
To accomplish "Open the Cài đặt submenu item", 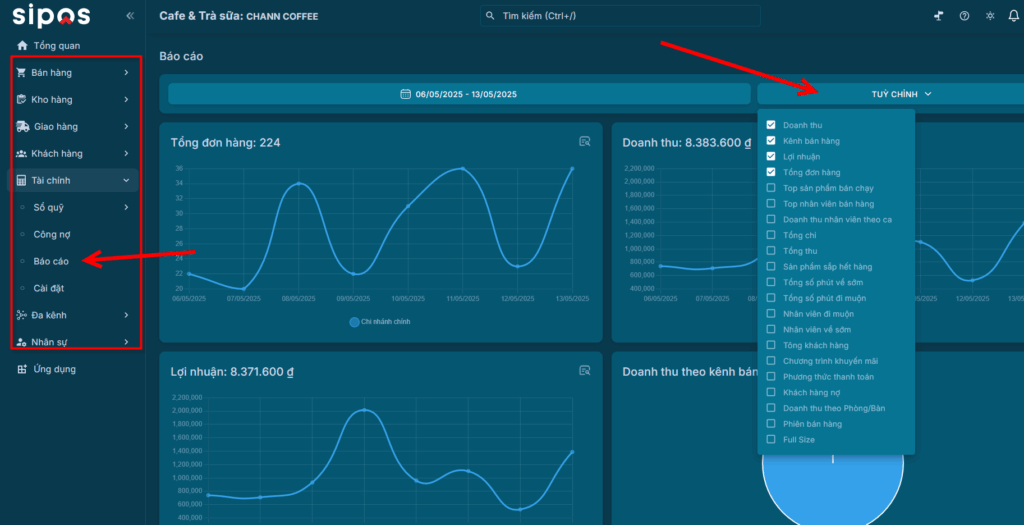I will (x=49, y=288).
